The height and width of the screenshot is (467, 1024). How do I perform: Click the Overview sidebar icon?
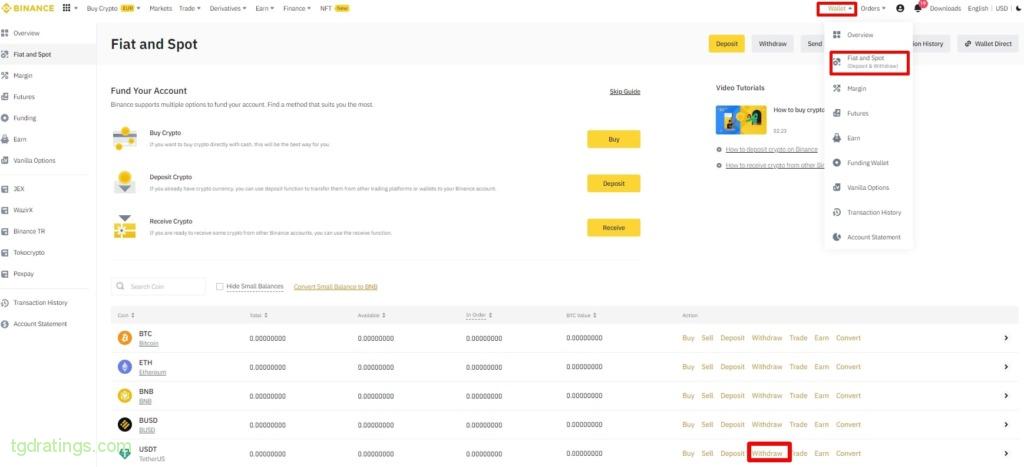point(5,33)
